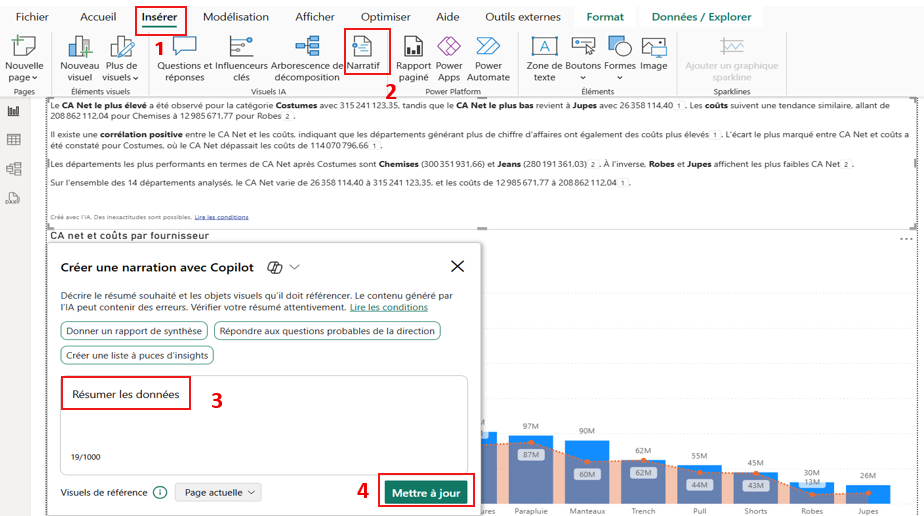The height and width of the screenshot is (516, 924).
Task: Insert Arborescence de décomposition visual
Action: [x=306, y=57]
